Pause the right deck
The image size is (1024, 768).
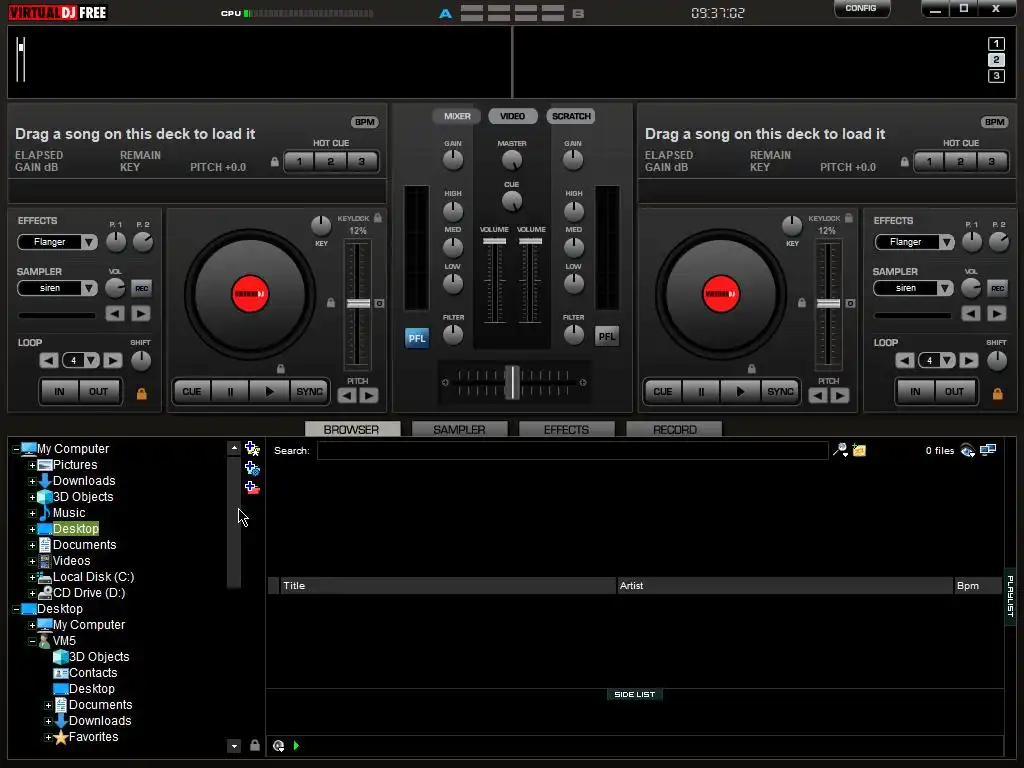pyautogui.click(x=701, y=391)
